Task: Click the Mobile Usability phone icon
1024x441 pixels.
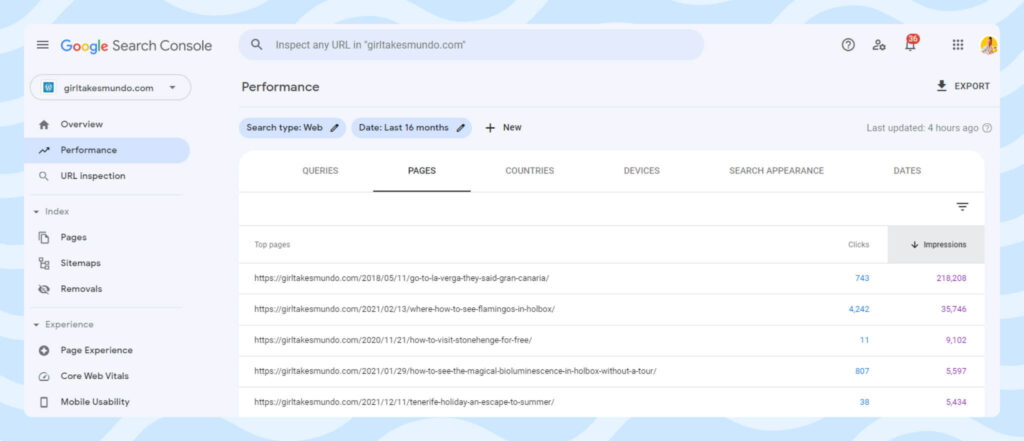Action: (44, 402)
